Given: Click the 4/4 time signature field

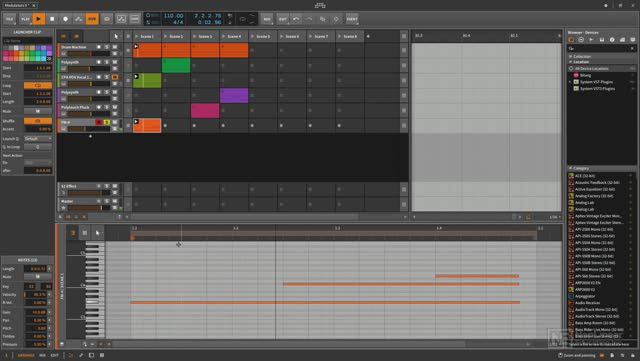Looking at the screenshot, I should pos(178,22).
